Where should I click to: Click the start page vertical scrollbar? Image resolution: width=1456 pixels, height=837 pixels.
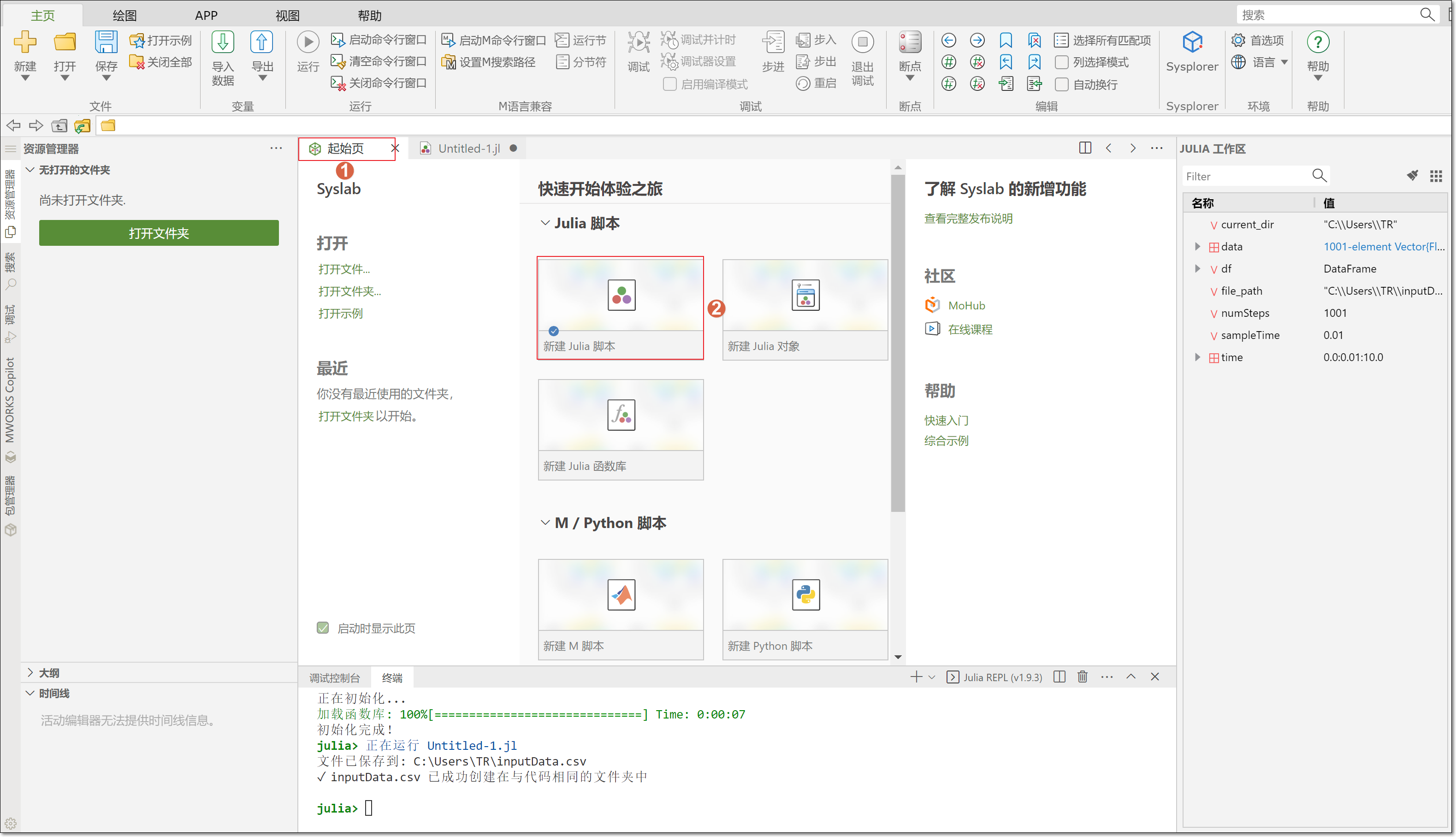tap(898, 345)
